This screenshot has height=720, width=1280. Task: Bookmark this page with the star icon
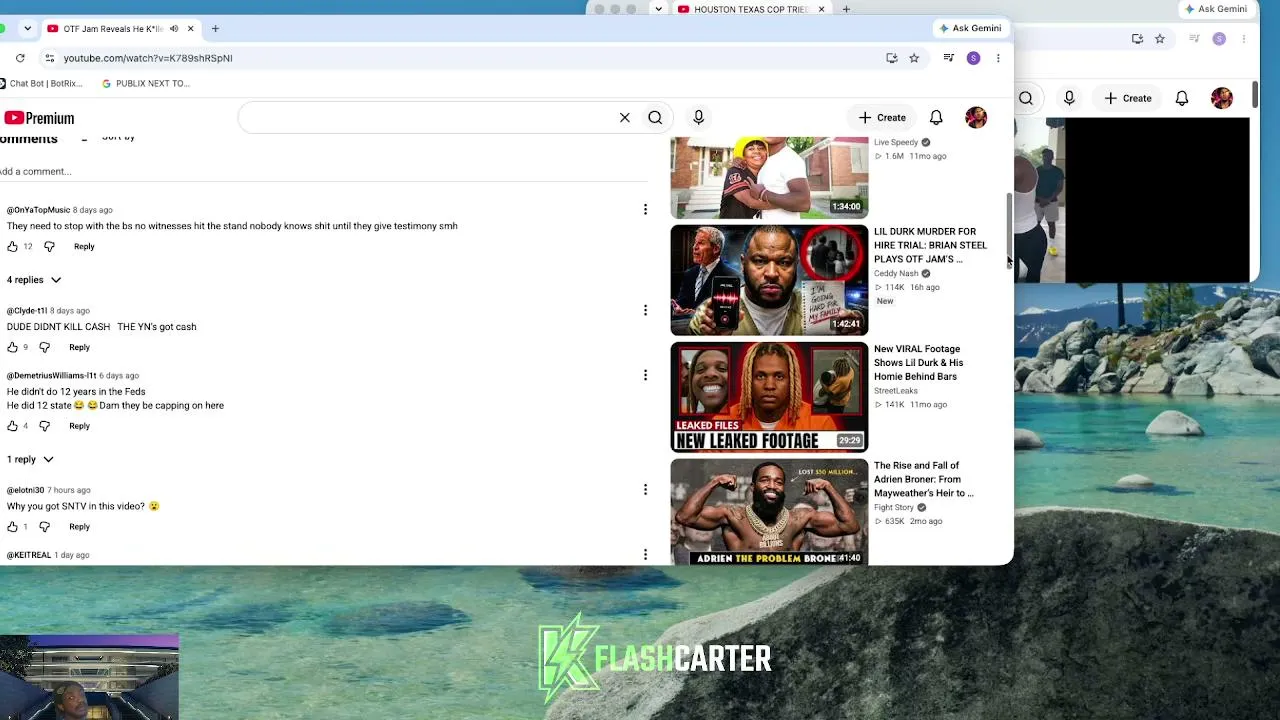pos(914,58)
